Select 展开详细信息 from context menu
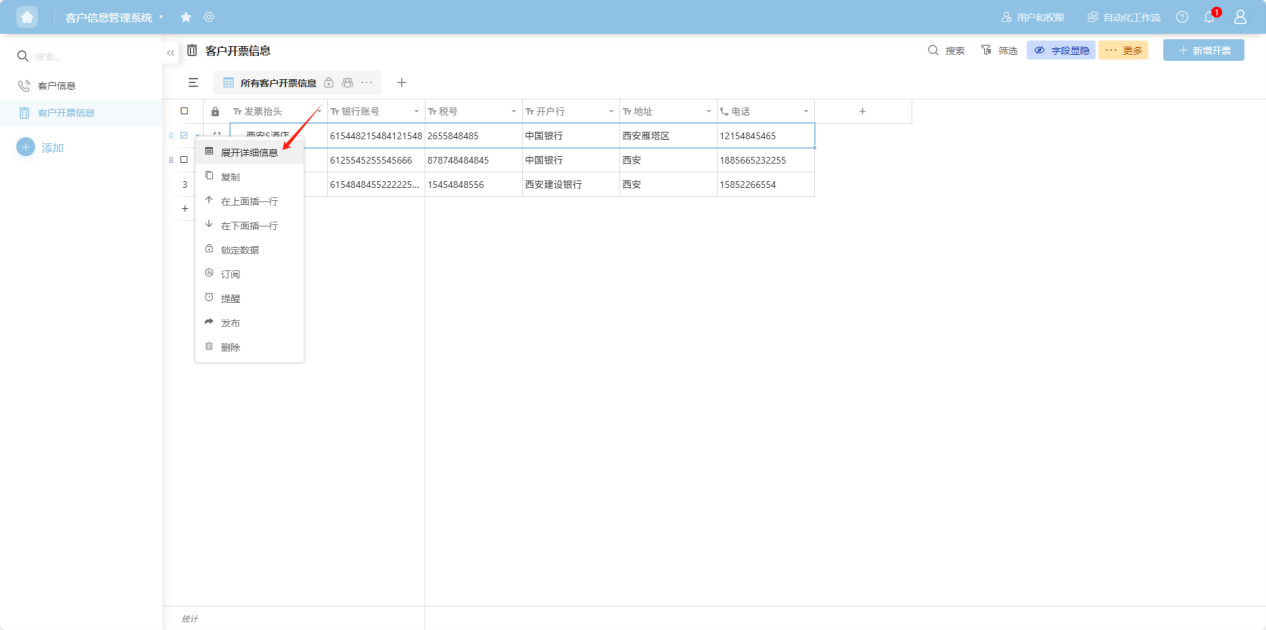The width and height of the screenshot is (1266, 630). click(249, 152)
